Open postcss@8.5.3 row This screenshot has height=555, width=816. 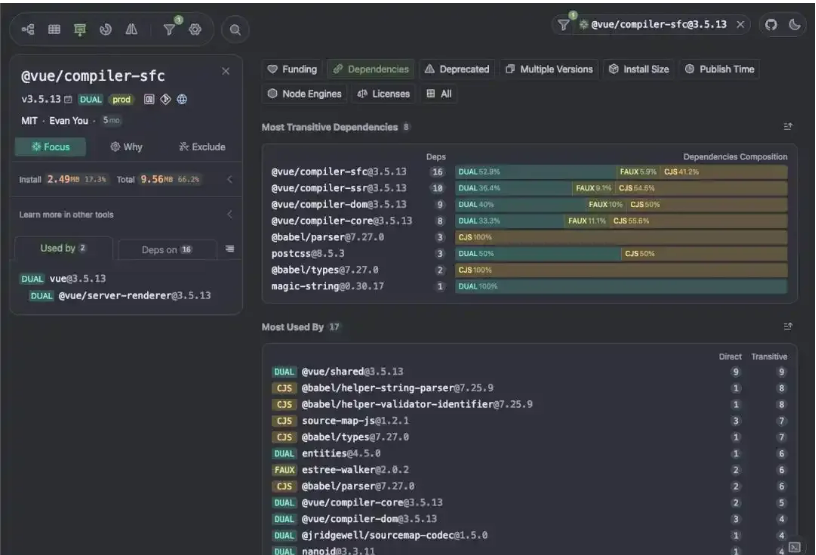click(308, 254)
